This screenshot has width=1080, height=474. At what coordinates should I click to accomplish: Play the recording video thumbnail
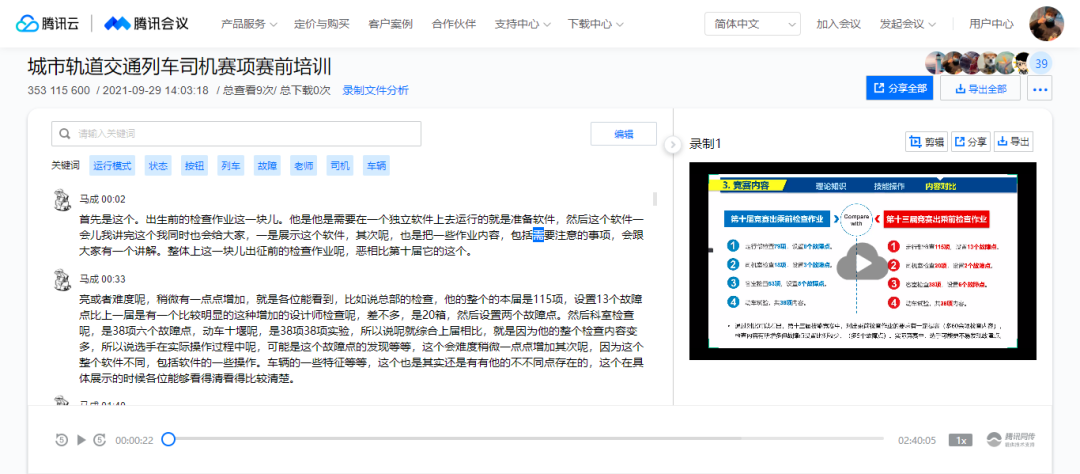click(x=863, y=261)
